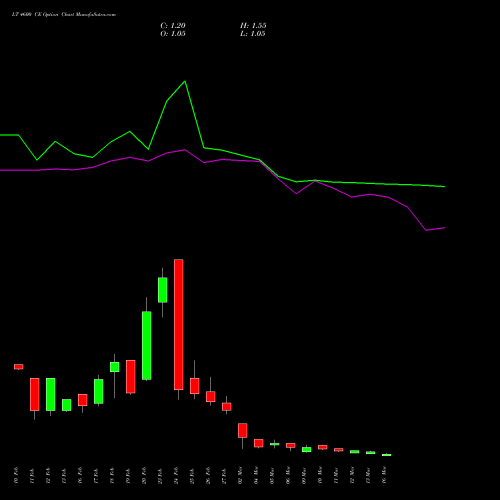
Task: Click the red candle above 27 Feb
Action: [227, 407]
